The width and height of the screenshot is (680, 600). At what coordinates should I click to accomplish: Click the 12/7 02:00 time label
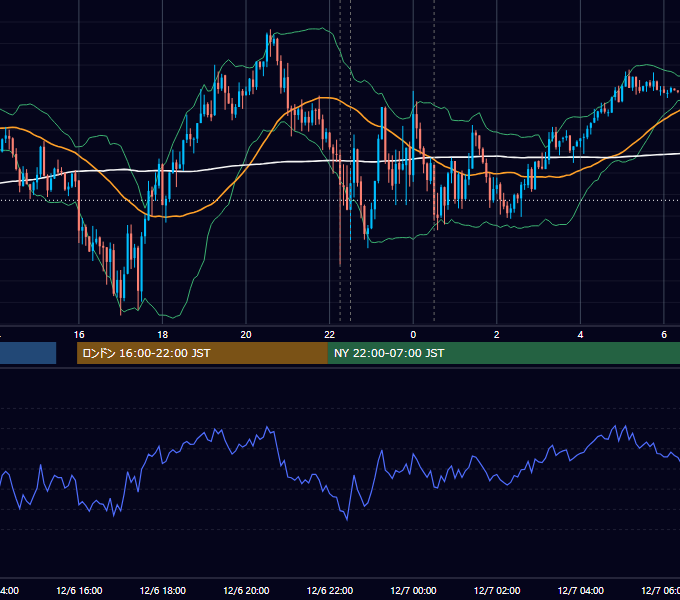497,590
